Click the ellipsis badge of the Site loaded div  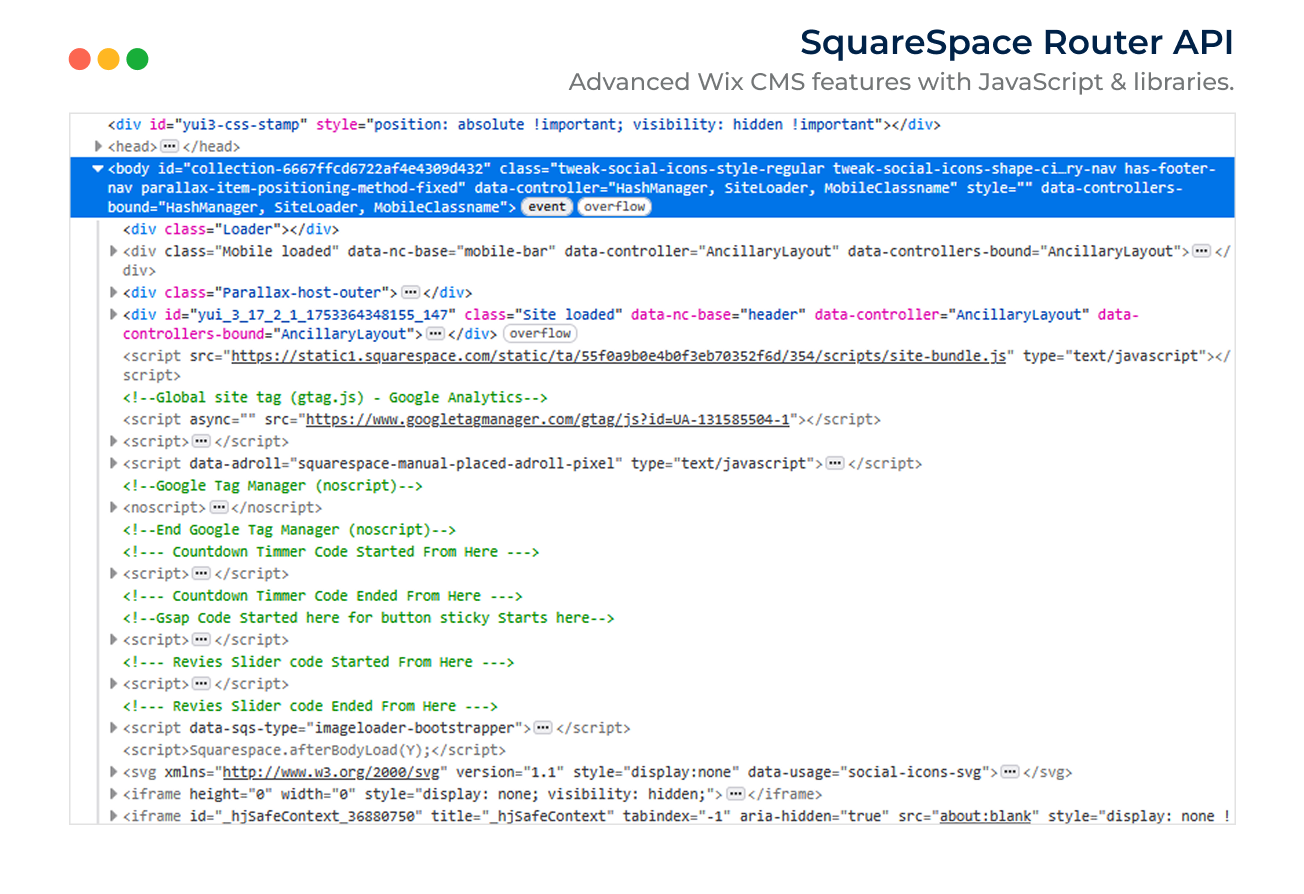coord(435,333)
